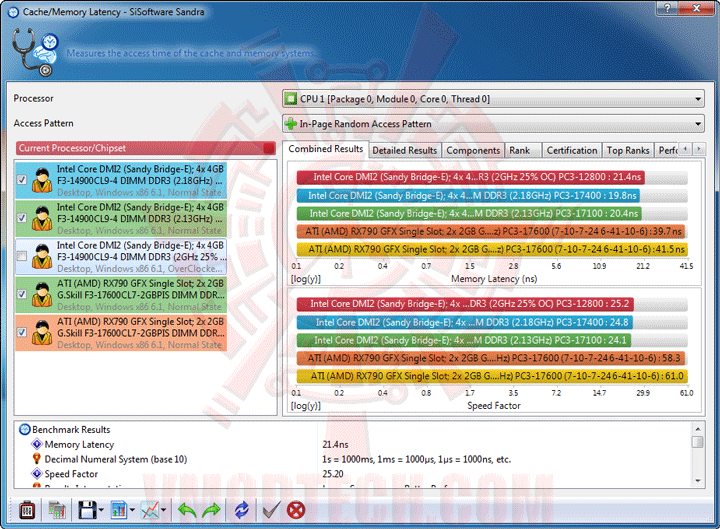The height and width of the screenshot is (529, 720).
Task: Click the line graph icon in toolbar
Action: pos(150,510)
